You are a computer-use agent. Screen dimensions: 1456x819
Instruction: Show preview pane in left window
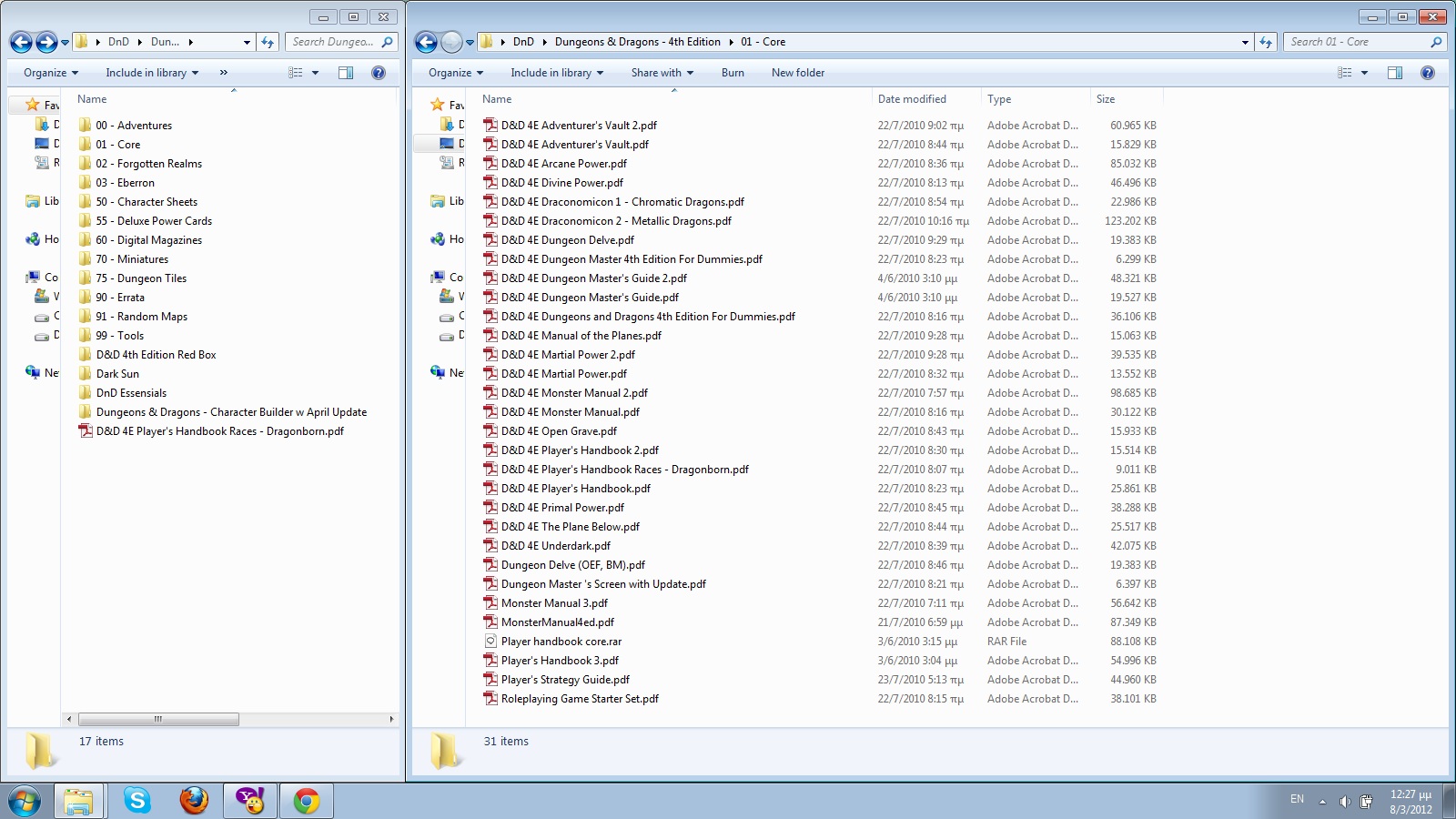[x=346, y=73]
